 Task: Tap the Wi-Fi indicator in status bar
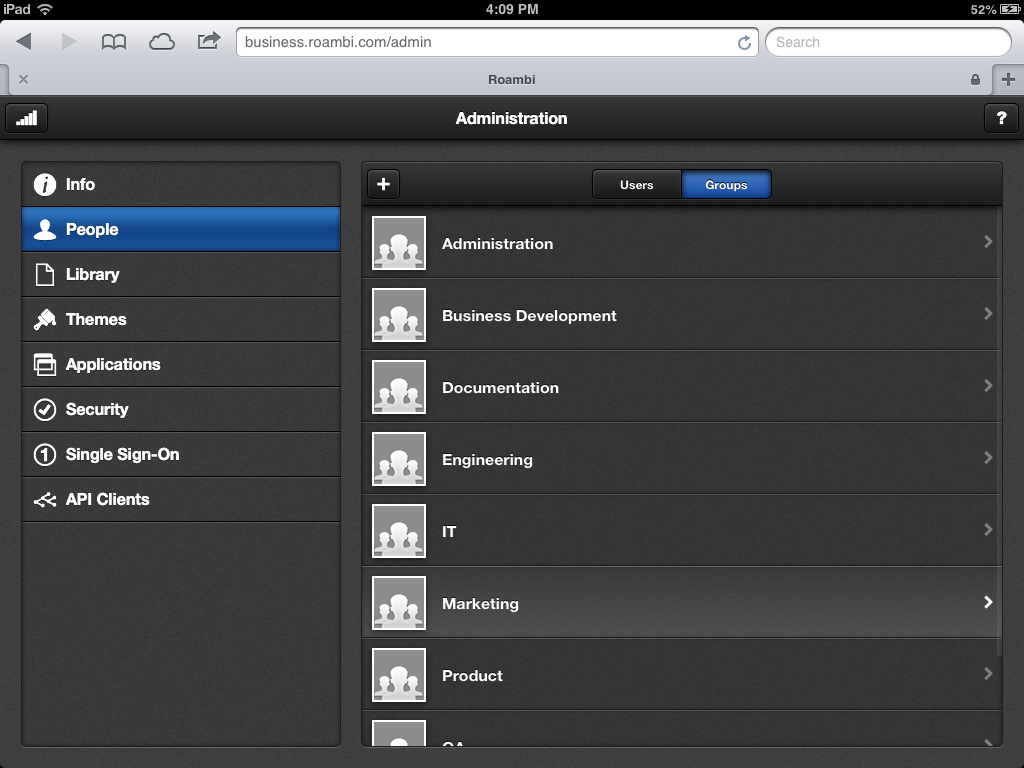pyautogui.click(x=44, y=9)
